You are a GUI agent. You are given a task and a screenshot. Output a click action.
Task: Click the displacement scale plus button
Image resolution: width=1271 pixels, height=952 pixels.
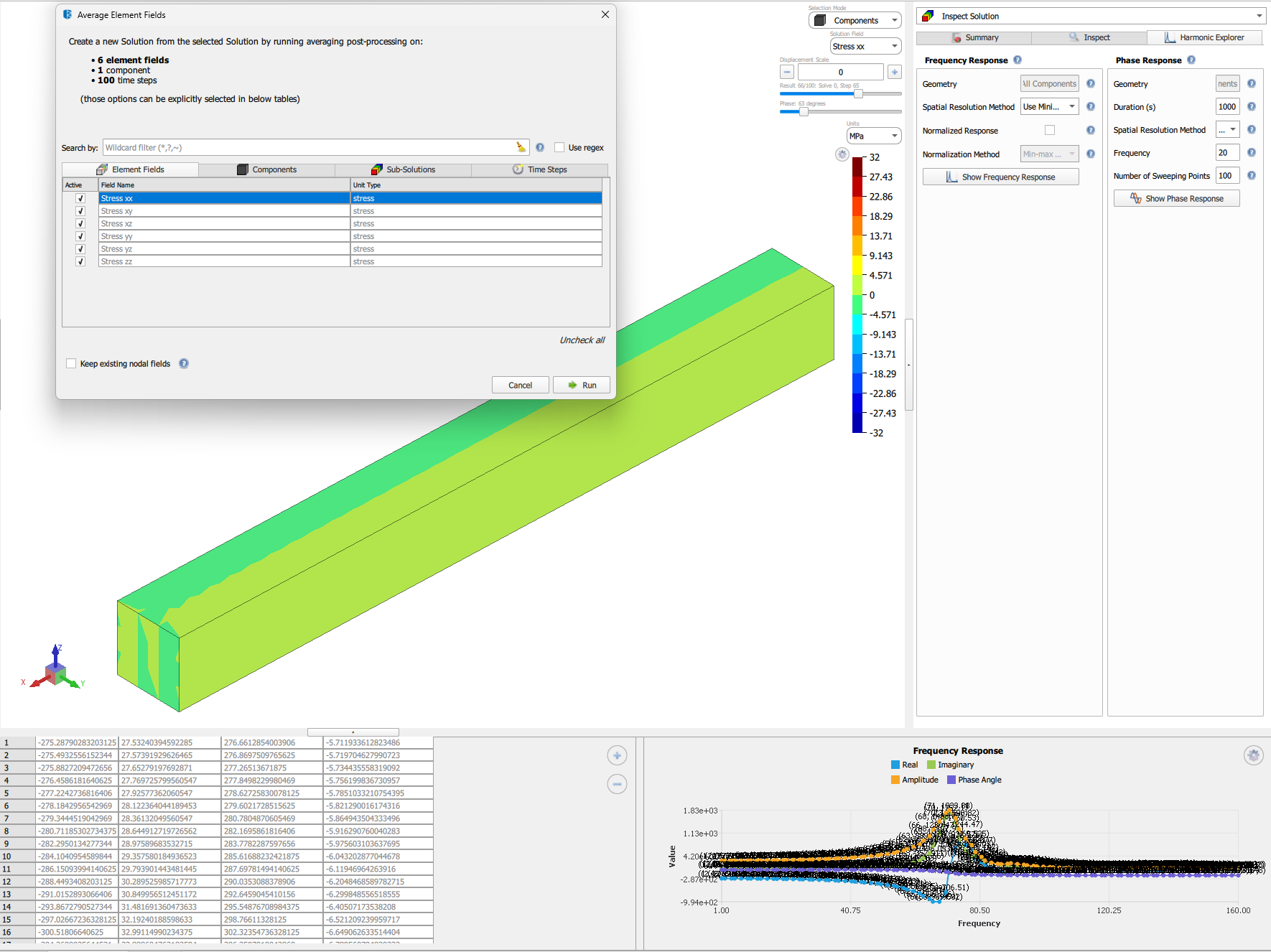point(895,72)
